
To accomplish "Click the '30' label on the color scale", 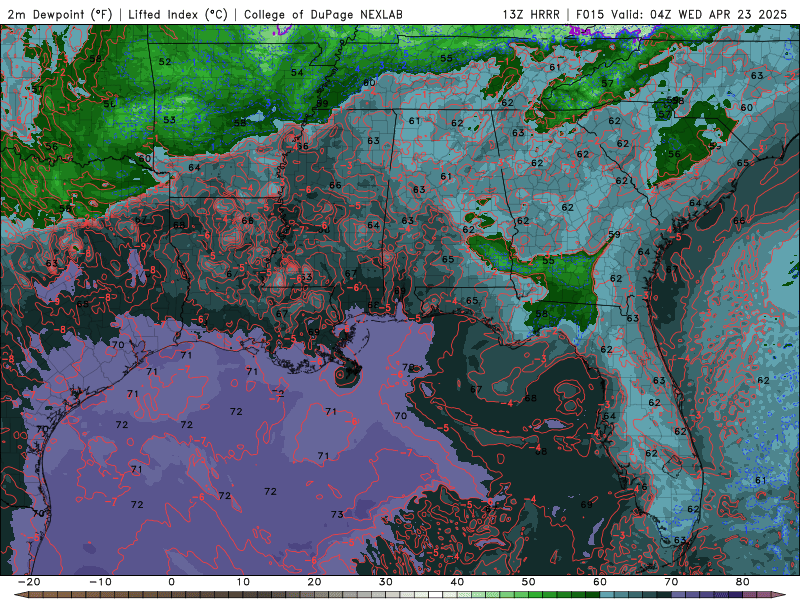I will [386, 582].
